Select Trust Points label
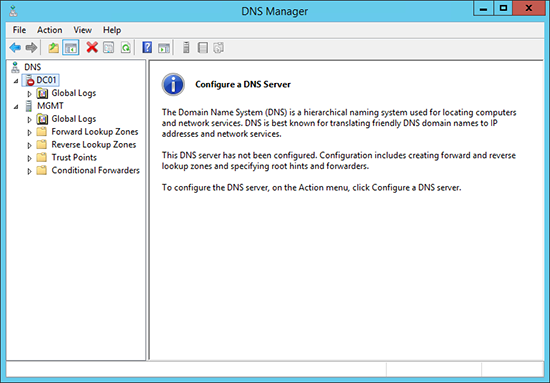This screenshot has width=550, height=383. pos(74,157)
